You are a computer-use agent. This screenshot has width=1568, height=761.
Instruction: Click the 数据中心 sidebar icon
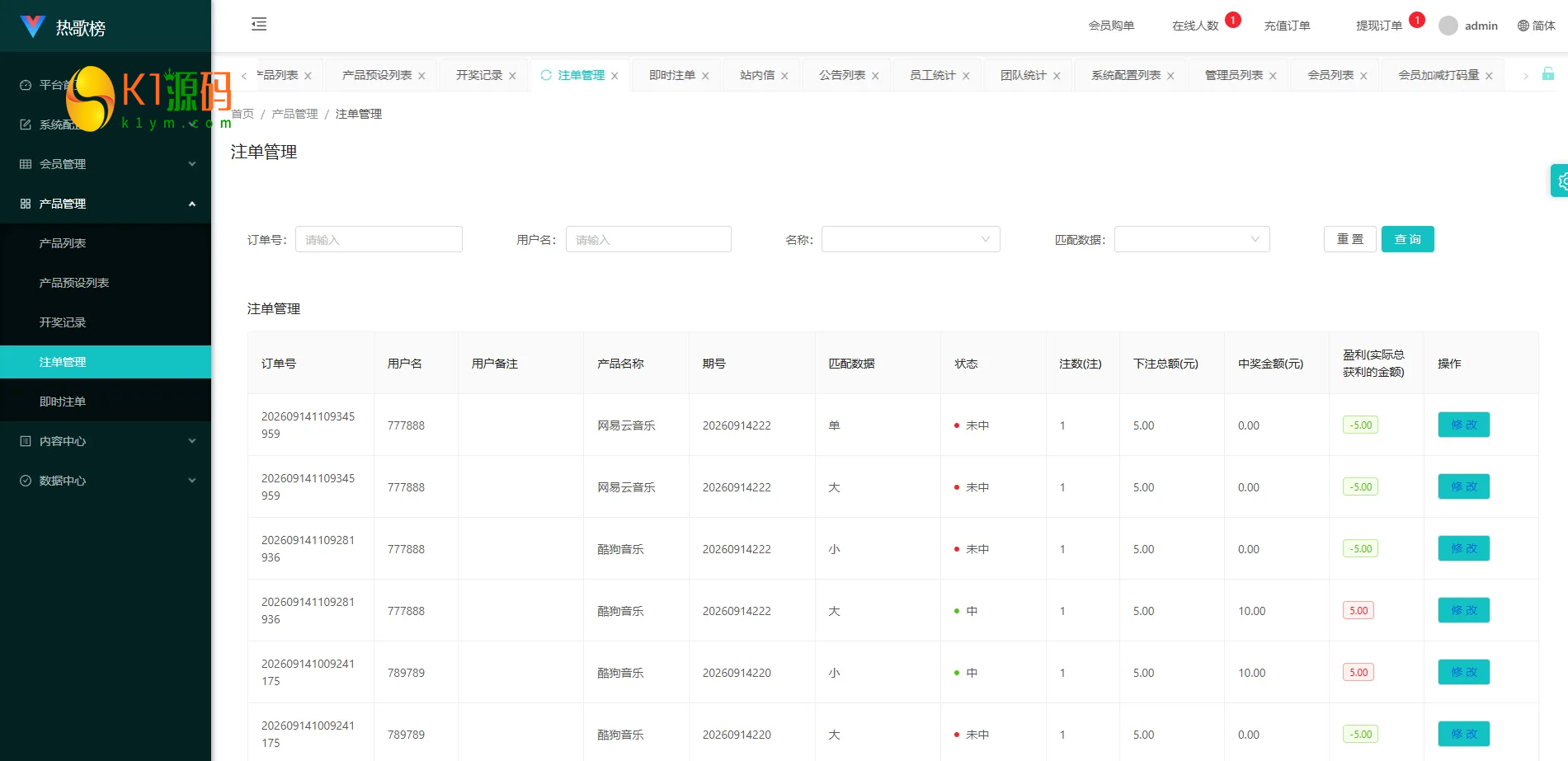[26, 481]
